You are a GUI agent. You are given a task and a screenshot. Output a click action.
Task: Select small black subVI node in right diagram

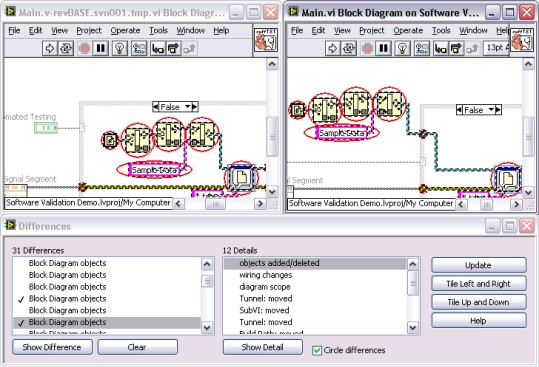pos(298,110)
